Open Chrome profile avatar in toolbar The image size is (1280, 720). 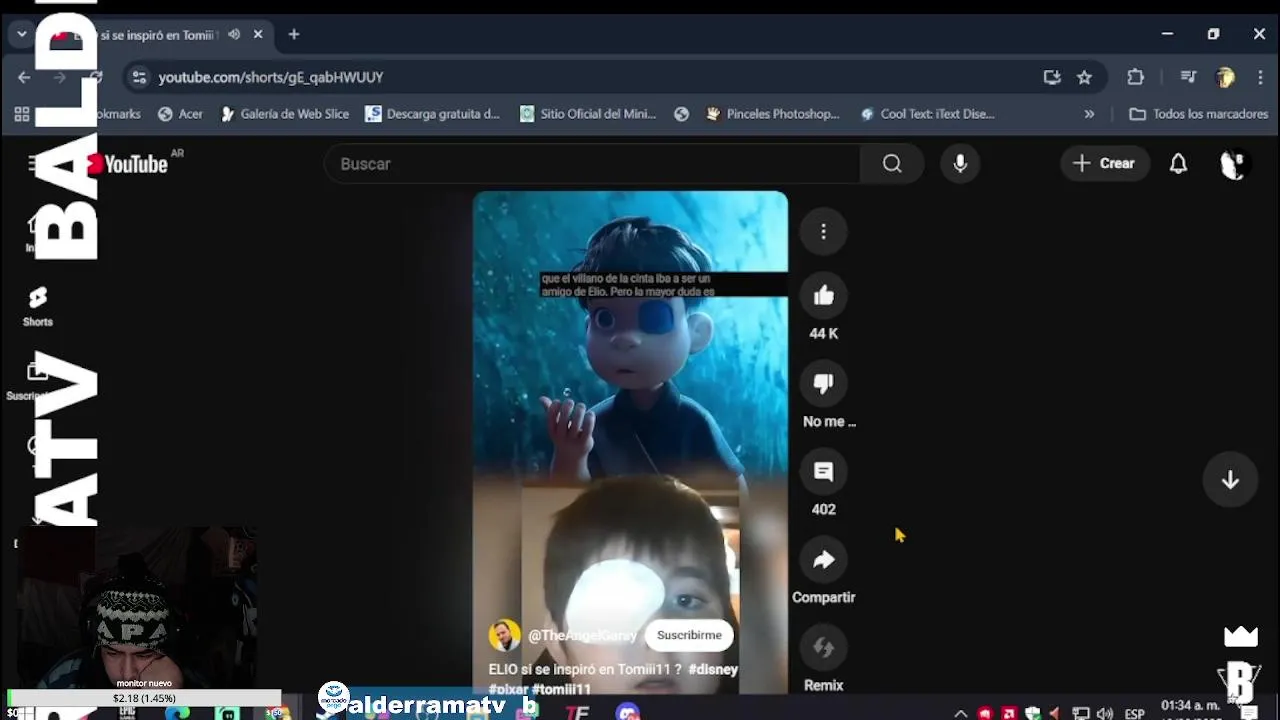(x=1225, y=77)
